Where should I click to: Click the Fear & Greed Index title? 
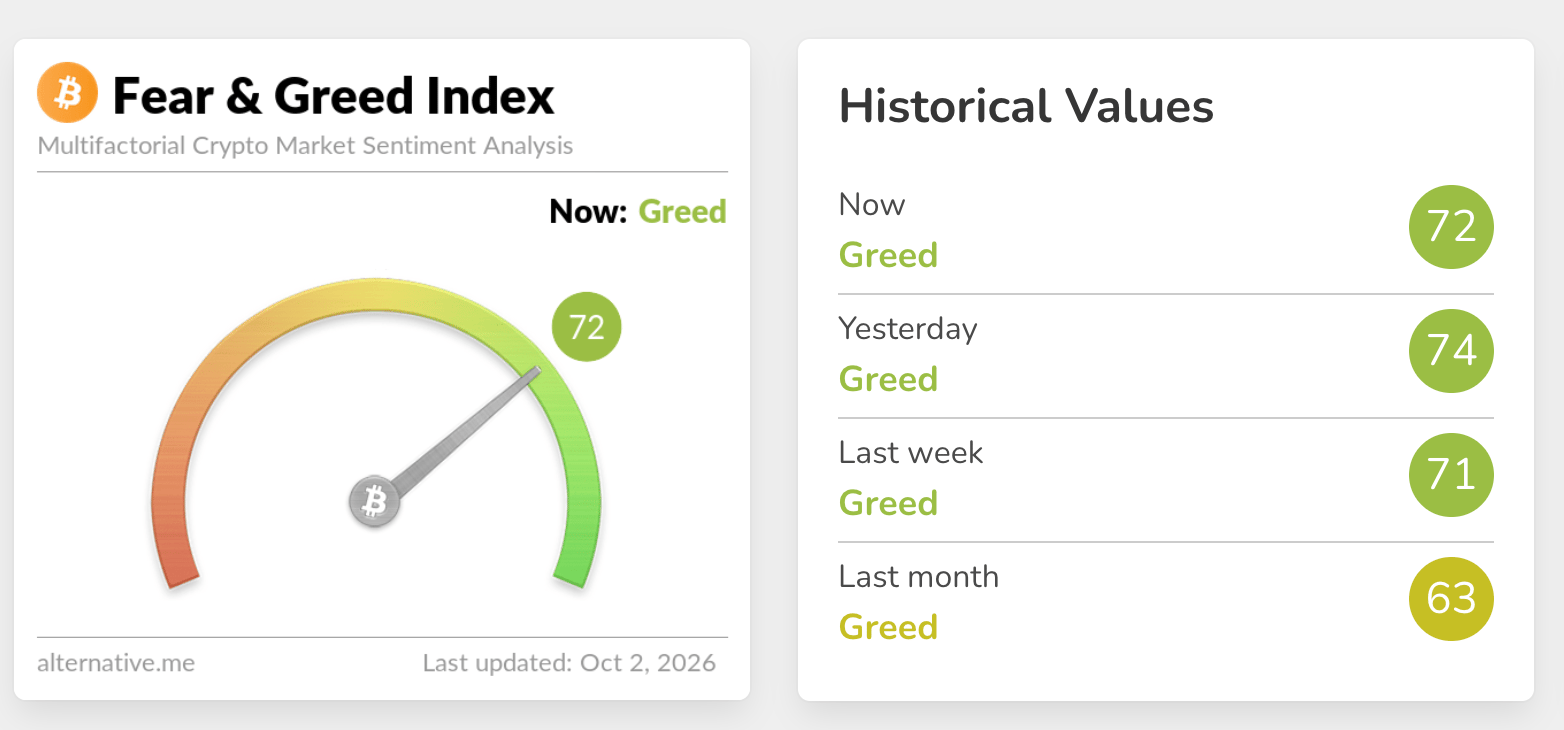point(333,96)
